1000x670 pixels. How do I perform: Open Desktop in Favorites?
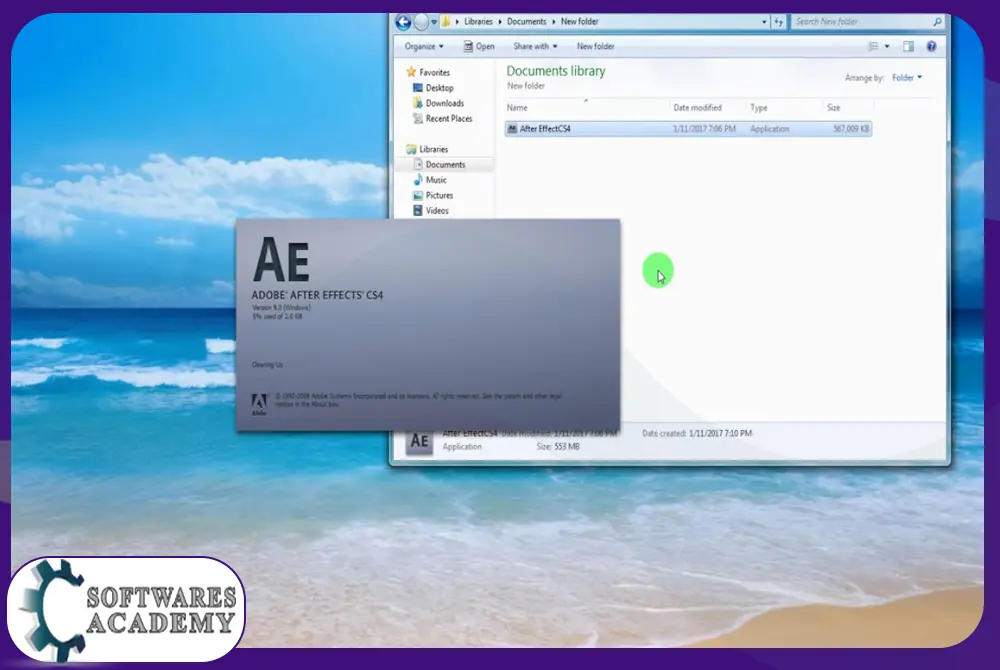tap(439, 88)
